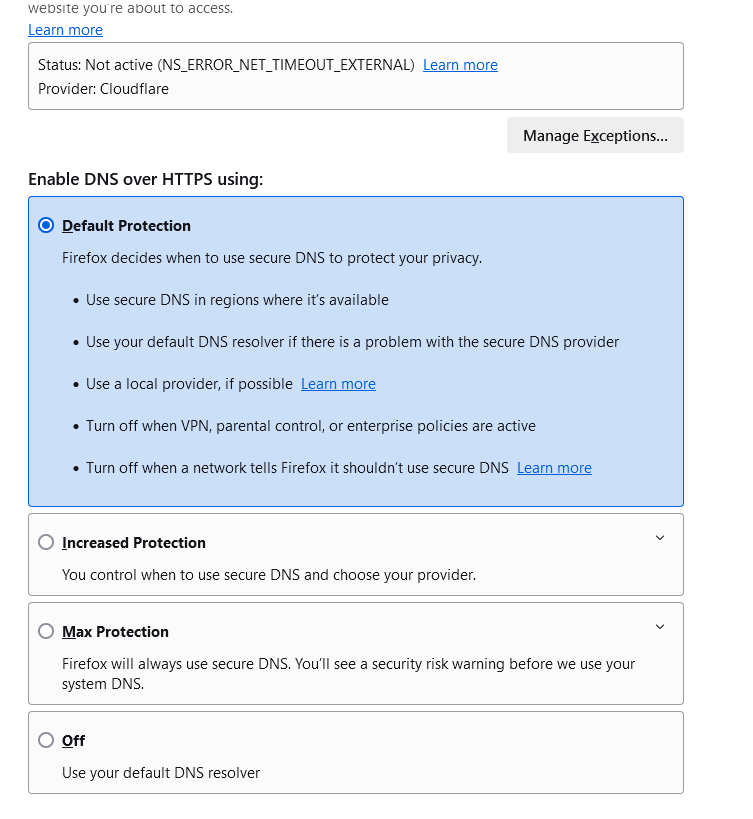Open Learn more about network disabling secure DNS
This screenshot has height=819, width=753.
click(554, 468)
